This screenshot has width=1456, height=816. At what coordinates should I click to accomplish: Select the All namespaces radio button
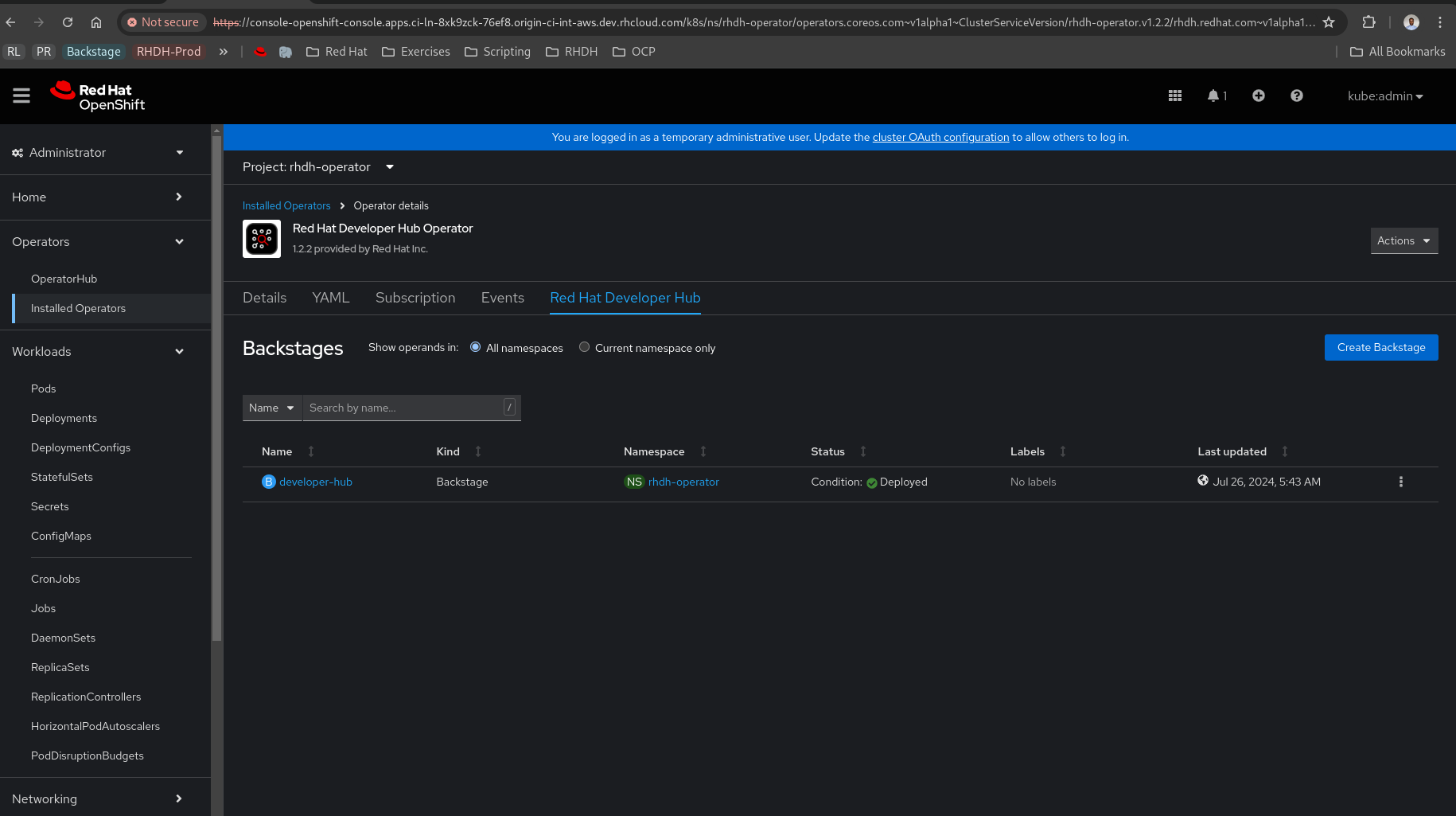click(476, 347)
